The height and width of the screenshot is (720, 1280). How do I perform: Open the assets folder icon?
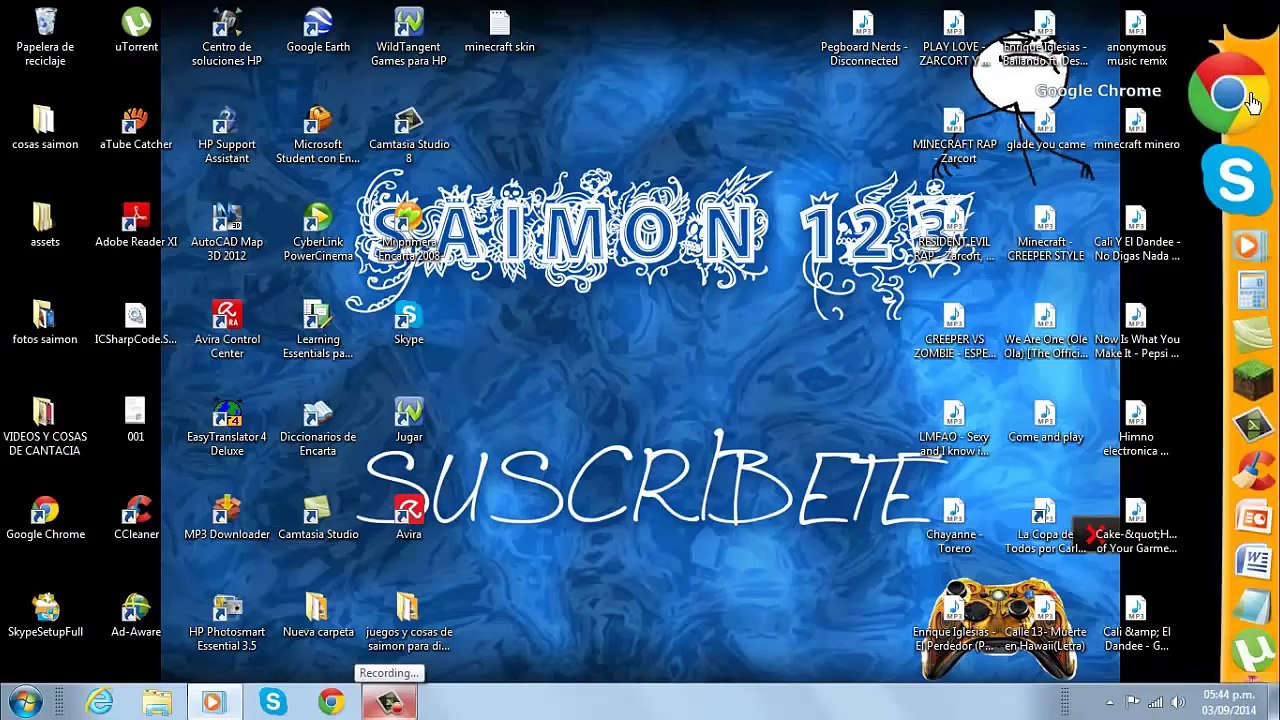(x=45, y=225)
